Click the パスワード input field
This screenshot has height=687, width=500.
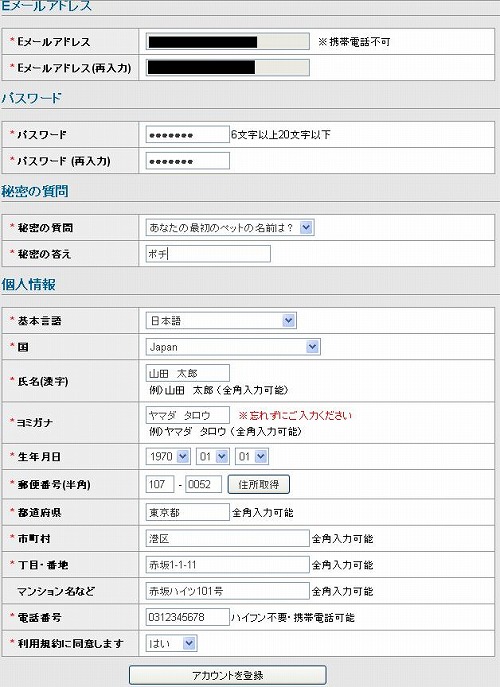(x=188, y=135)
